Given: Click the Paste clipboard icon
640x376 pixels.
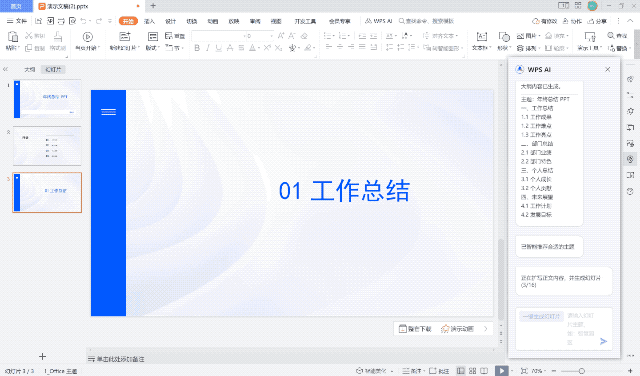Looking at the screenshot, I should point(13,37).
